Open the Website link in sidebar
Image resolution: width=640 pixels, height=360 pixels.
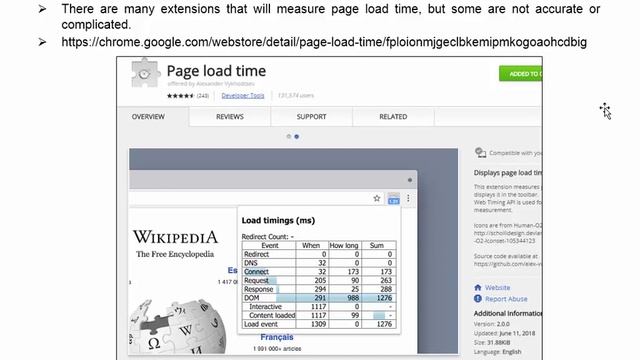[x=498, y=288]
